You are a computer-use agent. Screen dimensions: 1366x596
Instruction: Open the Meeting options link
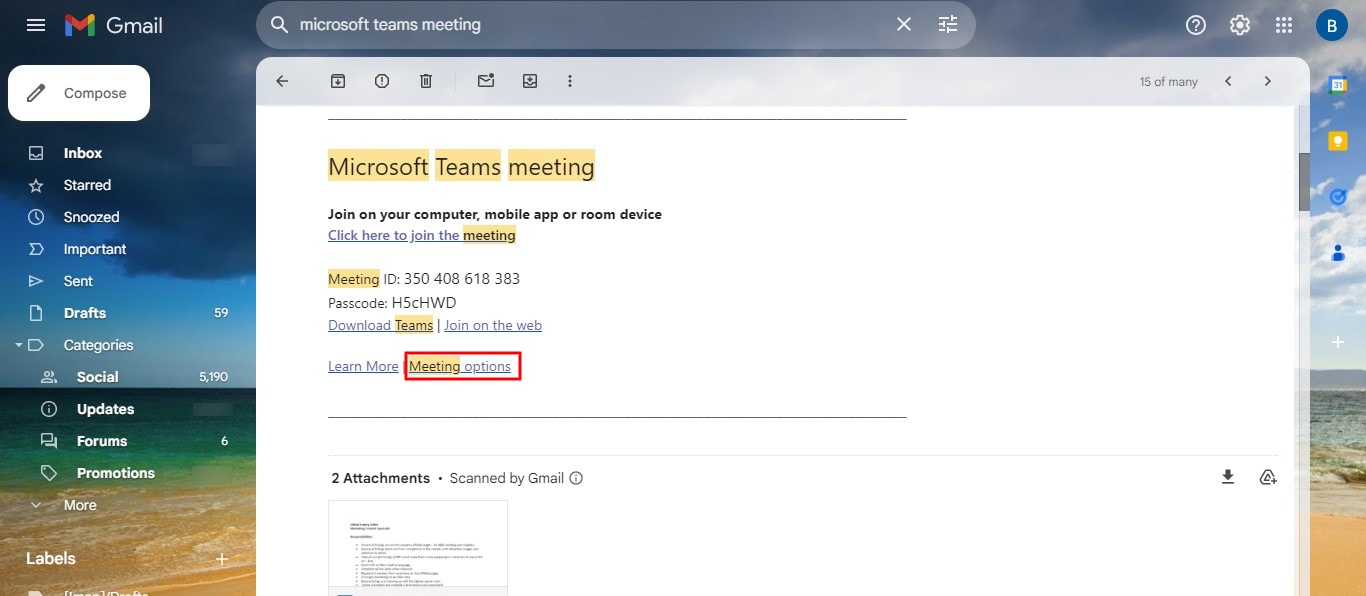460,366
